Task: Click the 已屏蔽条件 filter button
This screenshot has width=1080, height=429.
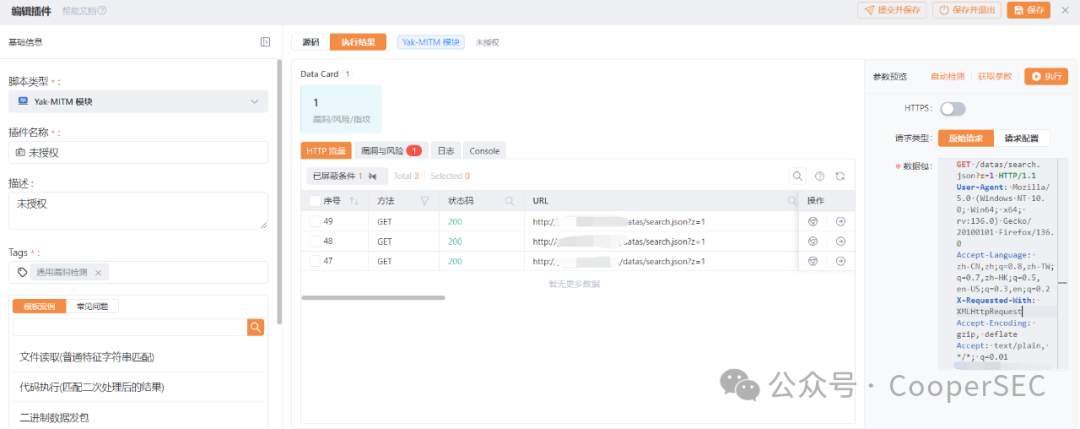Action: click(x=346, y=176)
